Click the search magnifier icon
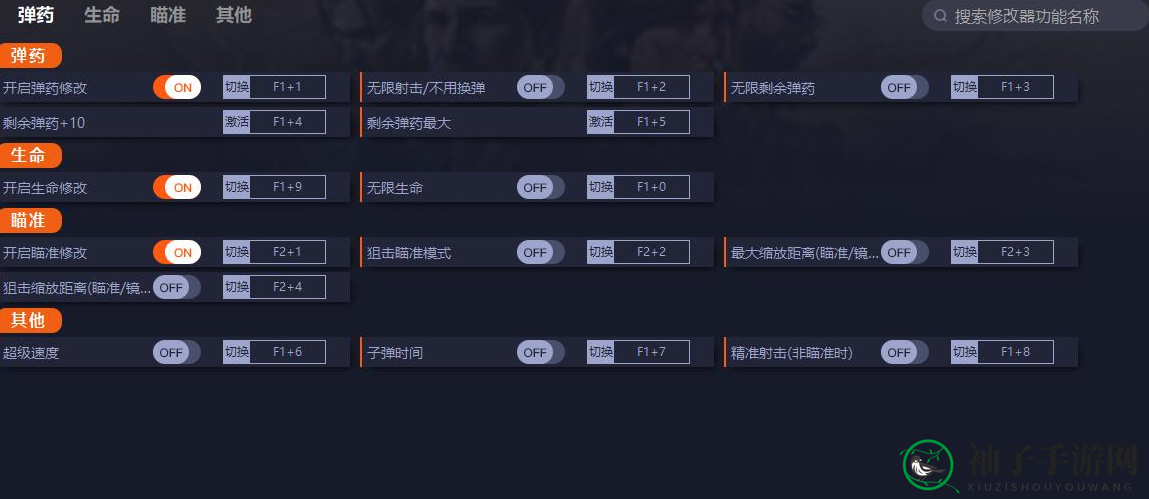The image size is (1149, 499). click(x=940, y=16)
